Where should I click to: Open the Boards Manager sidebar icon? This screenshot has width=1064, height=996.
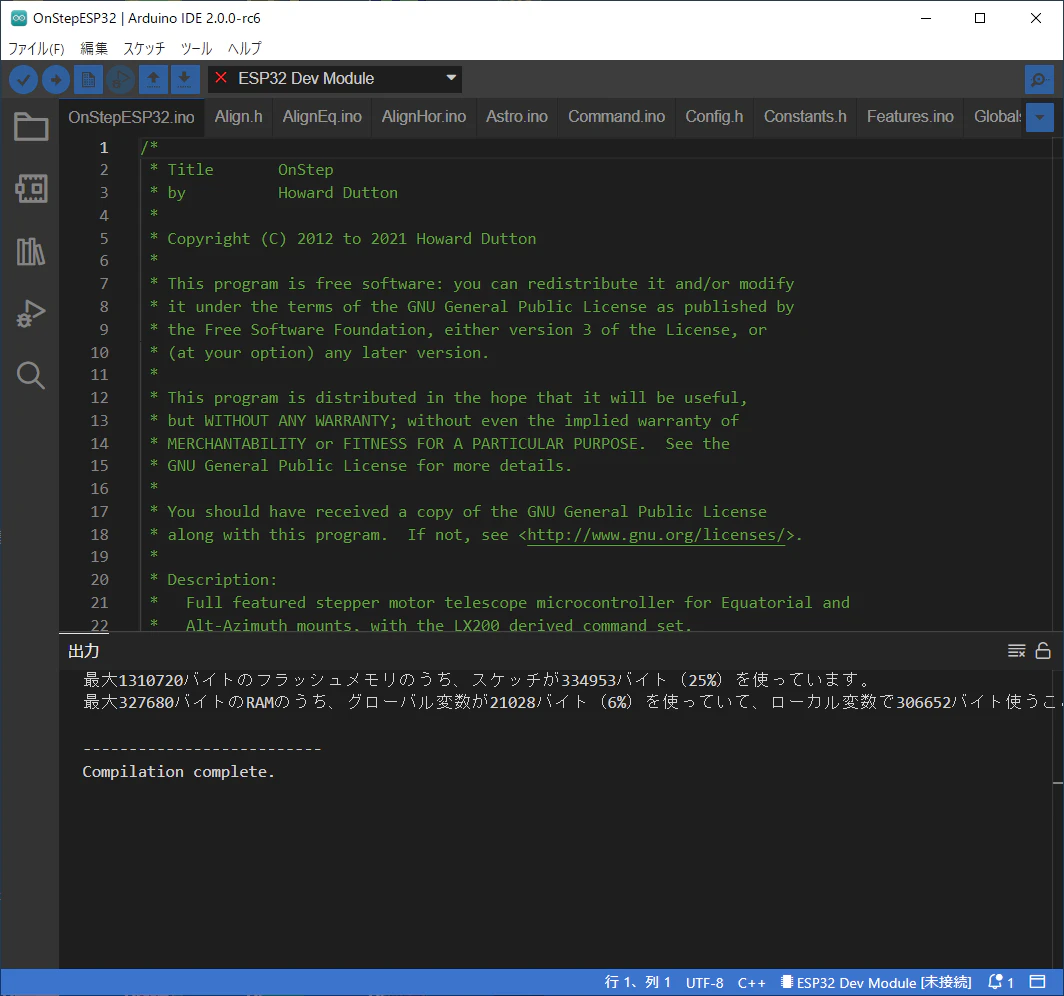31,188
